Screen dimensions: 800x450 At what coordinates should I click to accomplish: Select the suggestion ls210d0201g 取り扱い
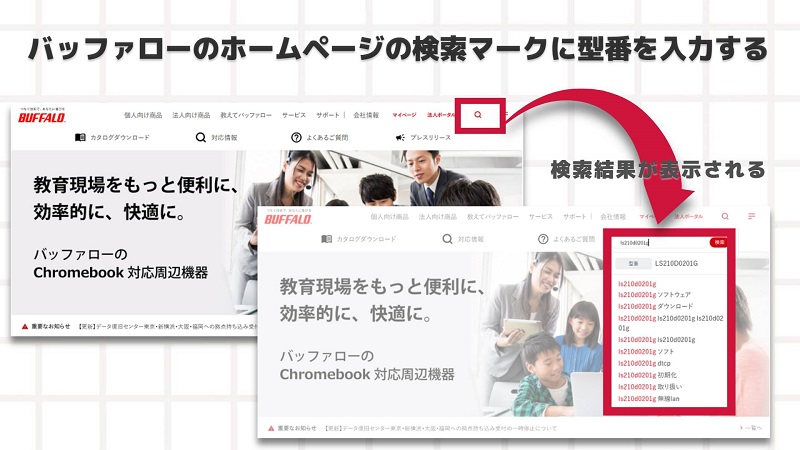tap(650, 387)
